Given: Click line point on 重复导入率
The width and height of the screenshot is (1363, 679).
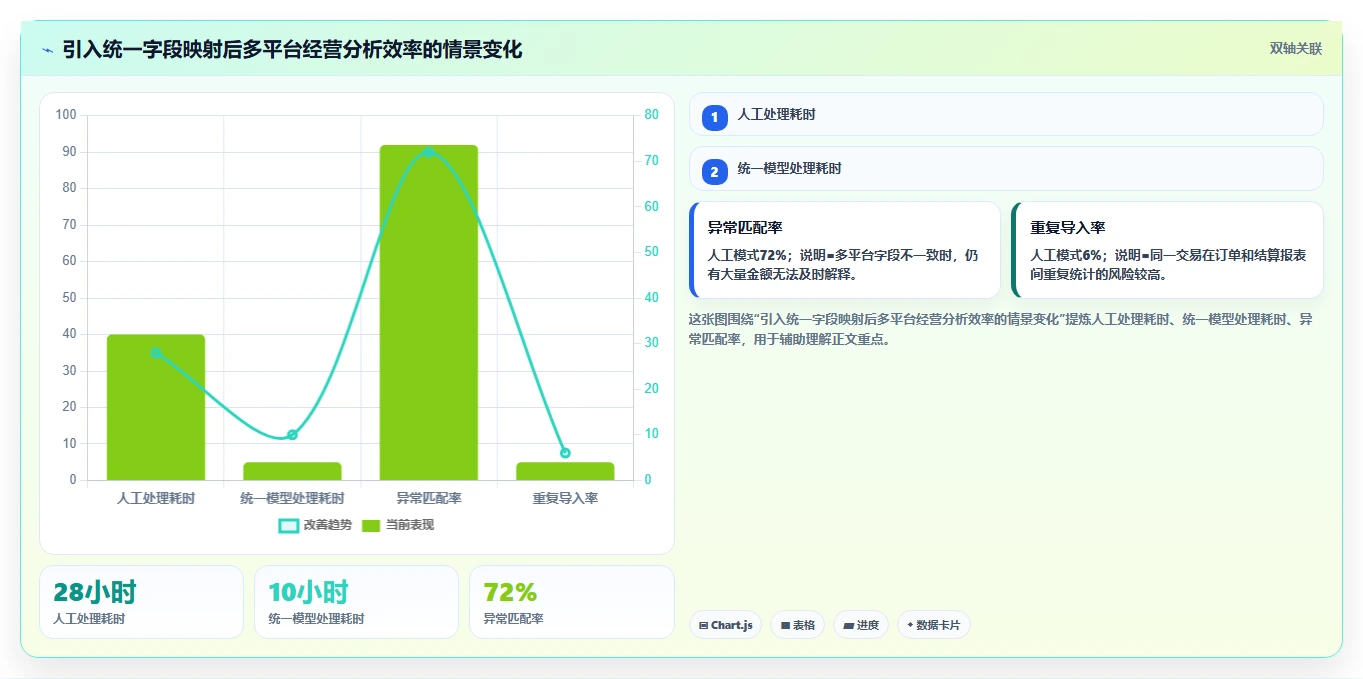Looking at the screenshot, I should pyautogui.click(x=565, y=453).
